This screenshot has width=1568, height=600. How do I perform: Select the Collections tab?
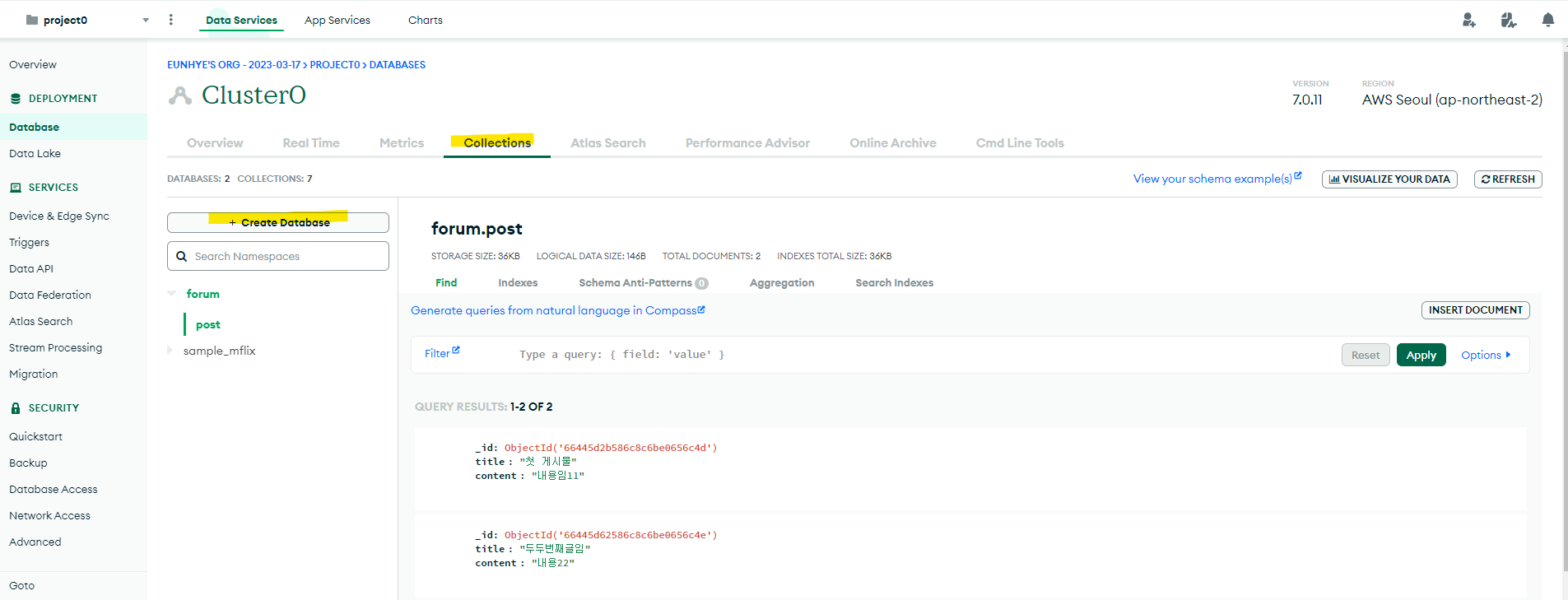(x=497, y=142)
